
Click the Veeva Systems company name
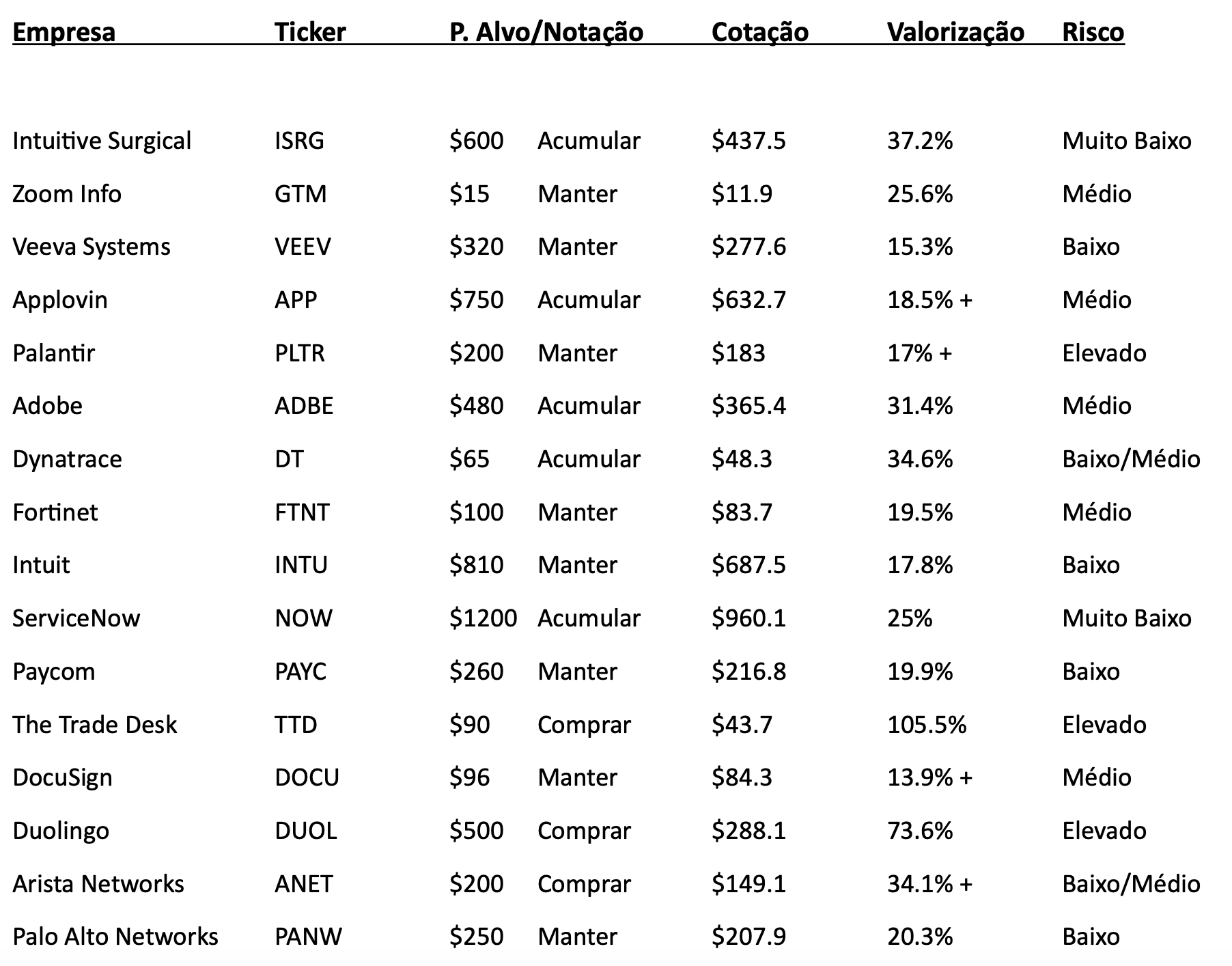pyautogui.click(x=92, y=247)
